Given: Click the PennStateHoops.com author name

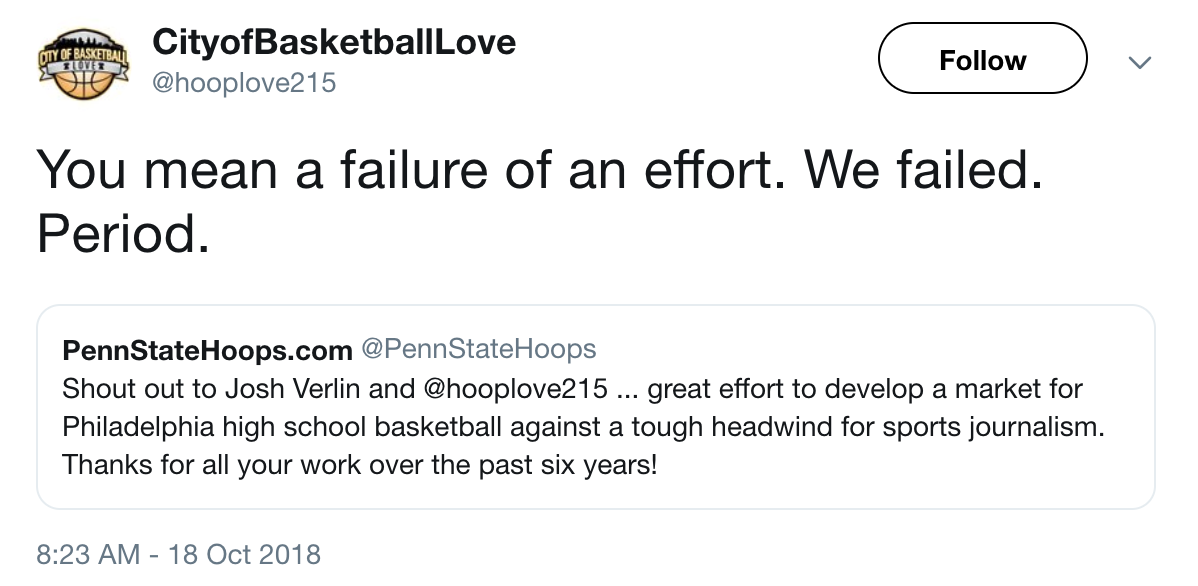Looking at the screenshot, I should (x=207, y=350).
